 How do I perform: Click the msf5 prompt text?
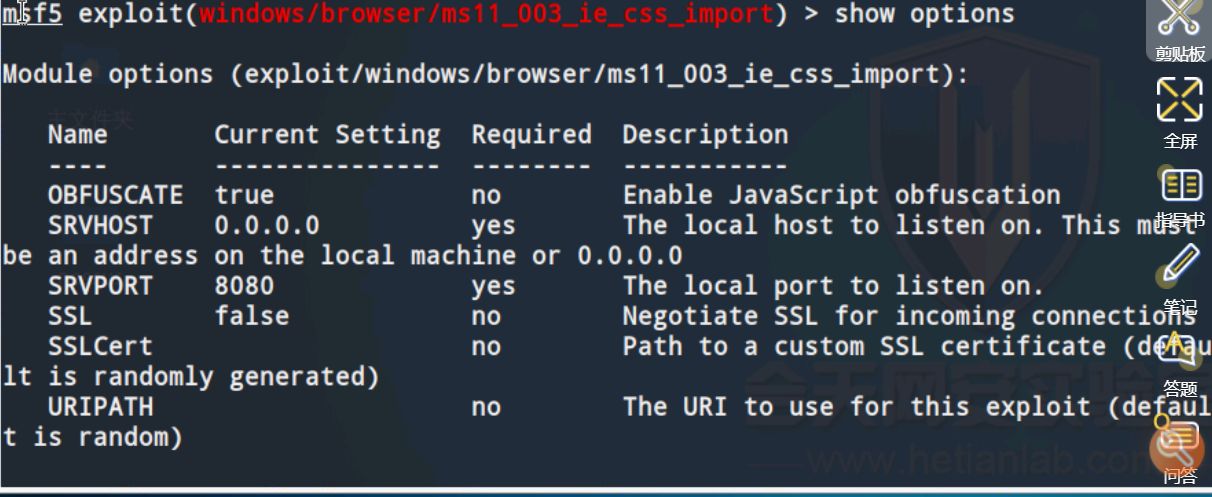(32, 14)
